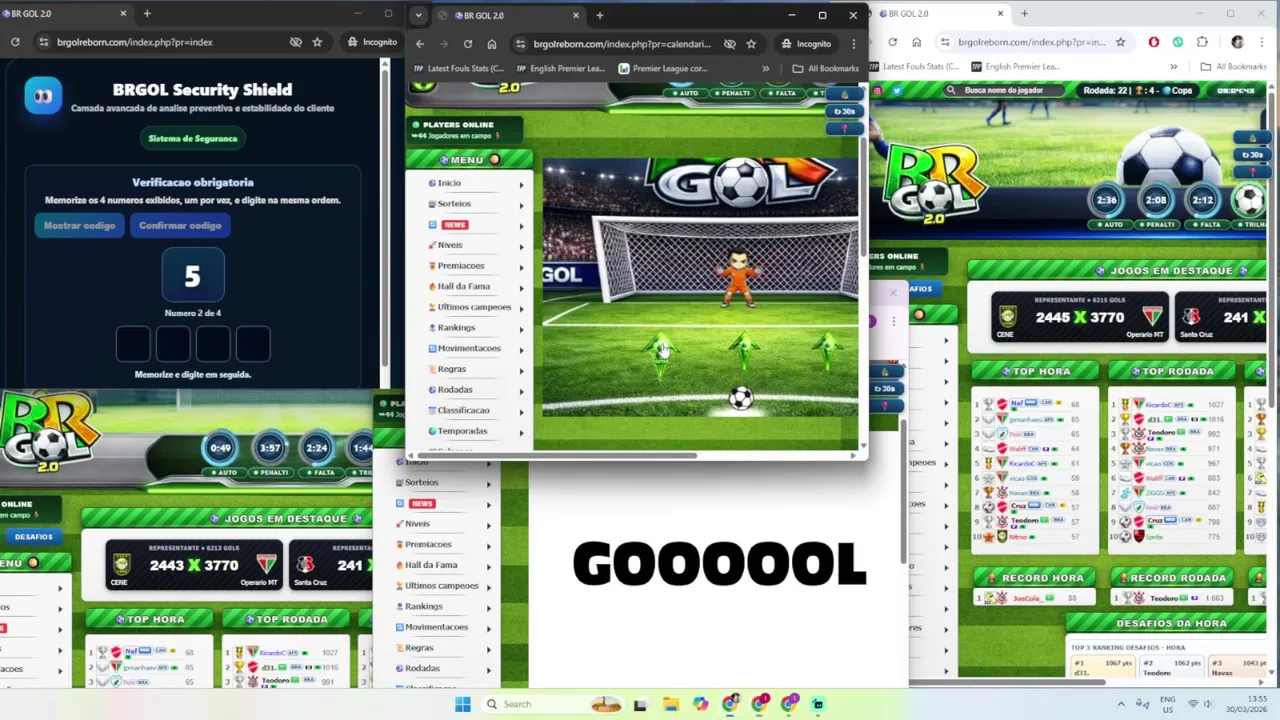Open NEWS item in middle window menu
1280x720 pixels.
tap(454, 224)
